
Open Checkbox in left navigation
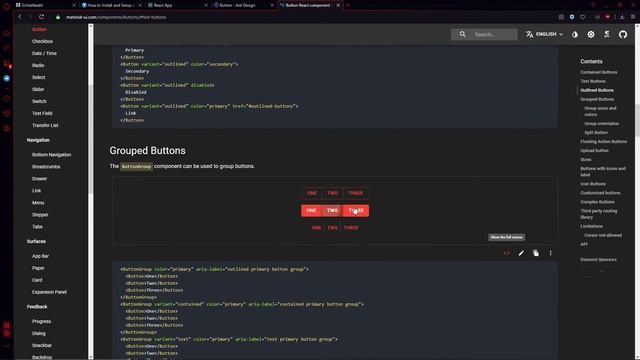(x=42, y=41)
